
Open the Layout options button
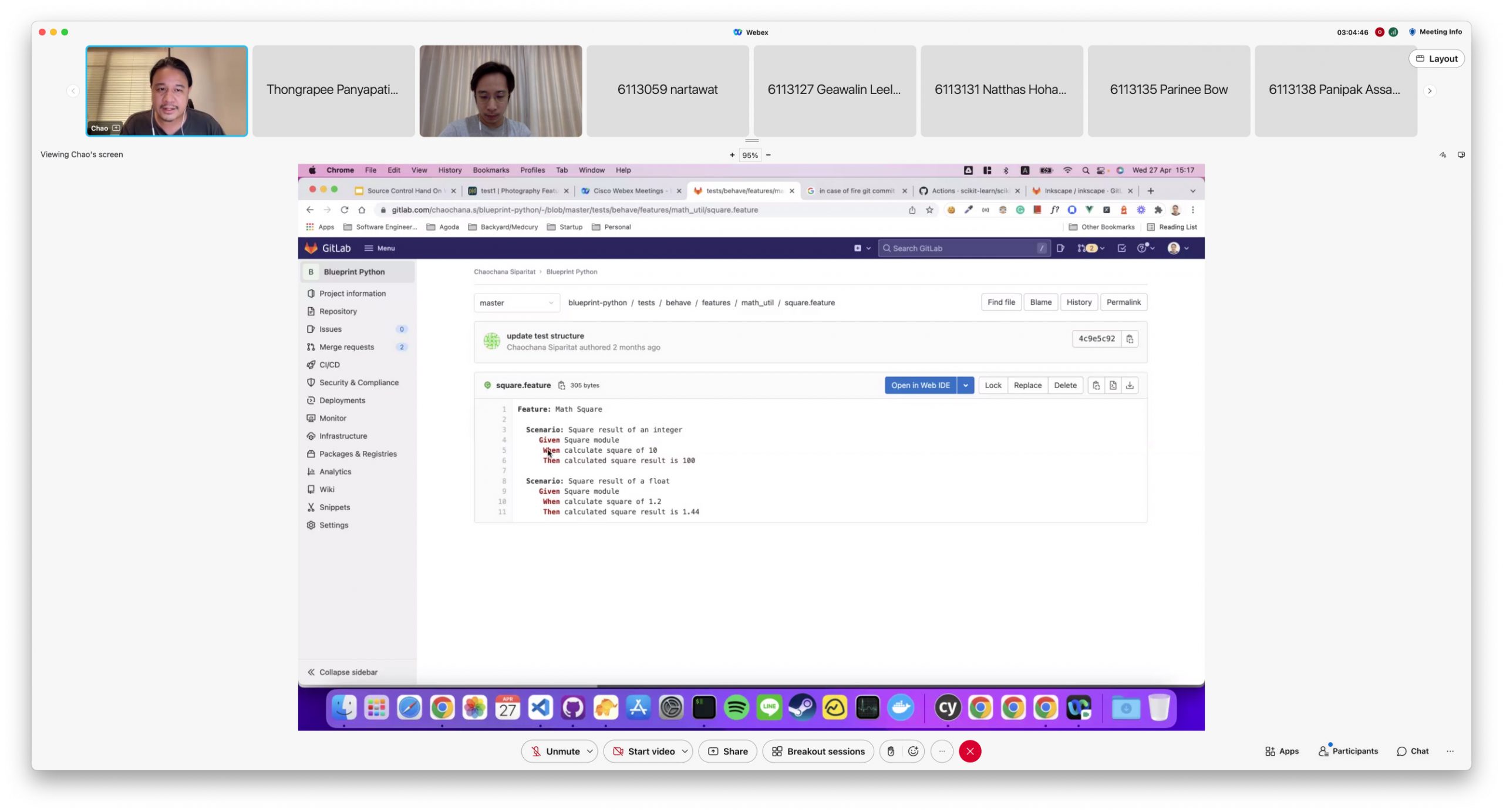pos(1436,59)
